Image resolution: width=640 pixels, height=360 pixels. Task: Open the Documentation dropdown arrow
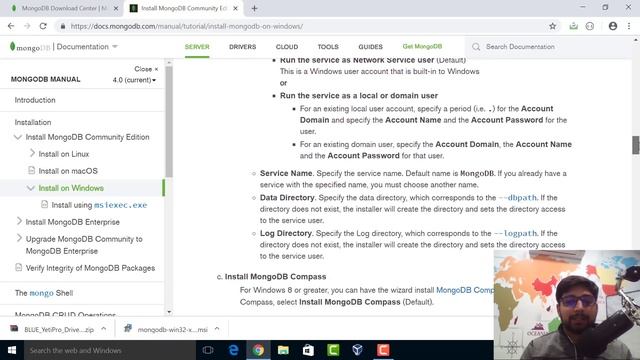tap(115, 47)
